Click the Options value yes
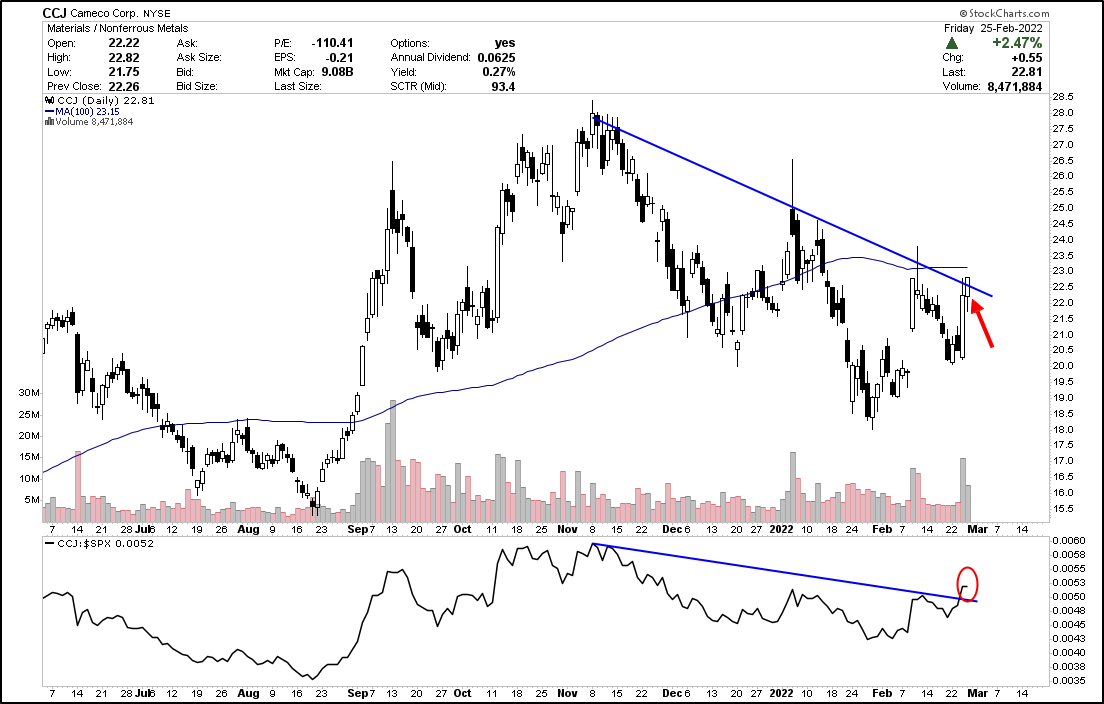This screenshot has width=1104, height=704. pyautogui.click(x=505, y=43)
